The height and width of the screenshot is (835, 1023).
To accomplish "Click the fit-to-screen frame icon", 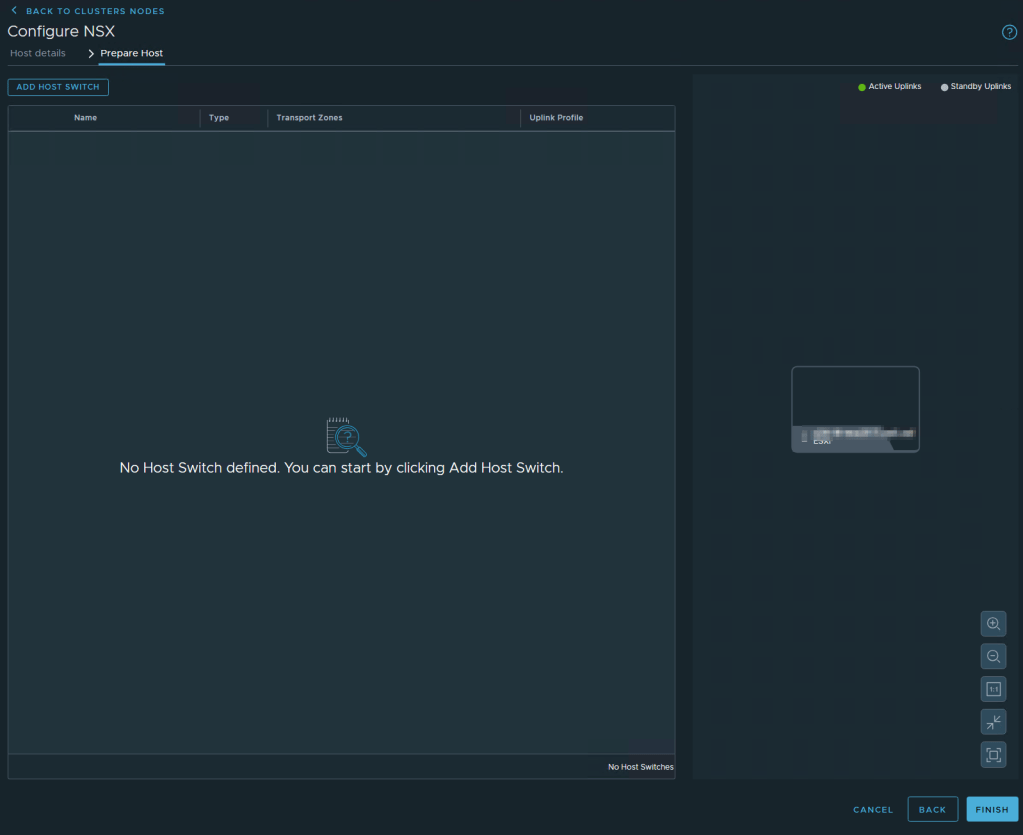I will 993,755.
